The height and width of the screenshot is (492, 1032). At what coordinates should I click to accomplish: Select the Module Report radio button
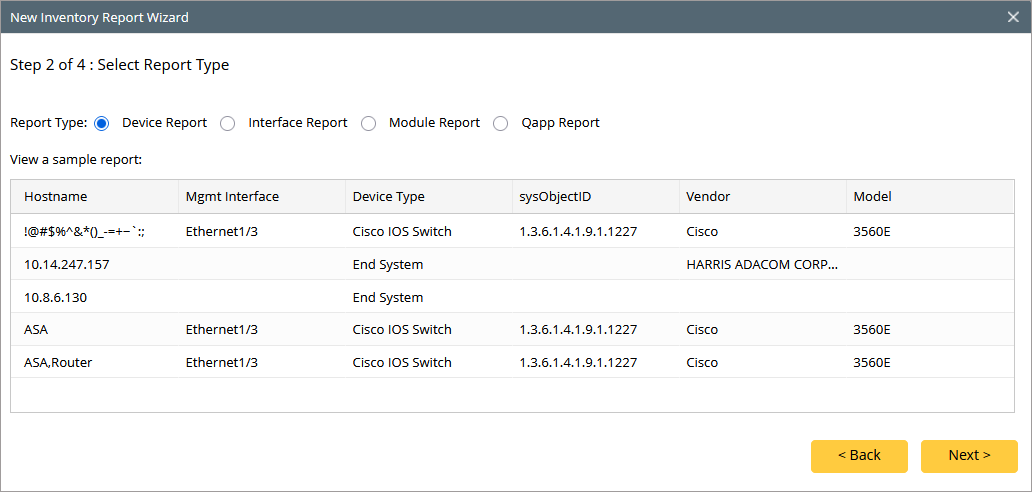[369, 124]
